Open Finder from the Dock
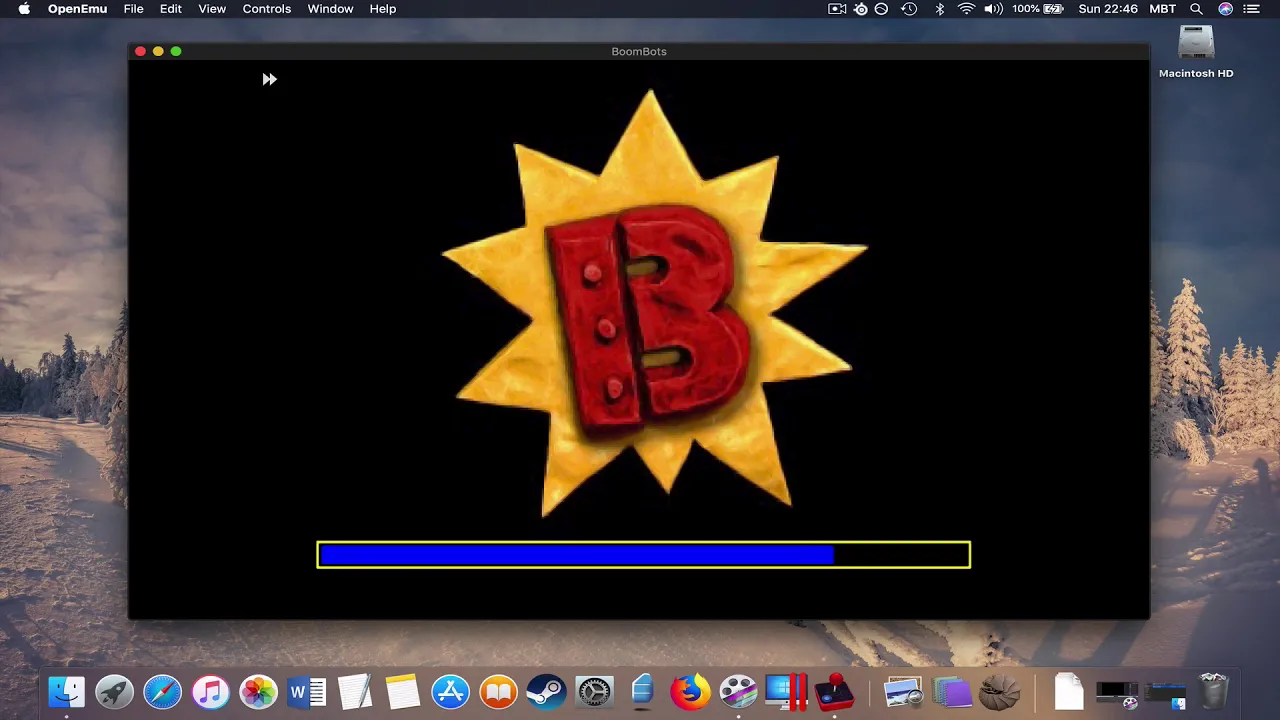This screenshot has height=720, width=1280. point(67,691)
